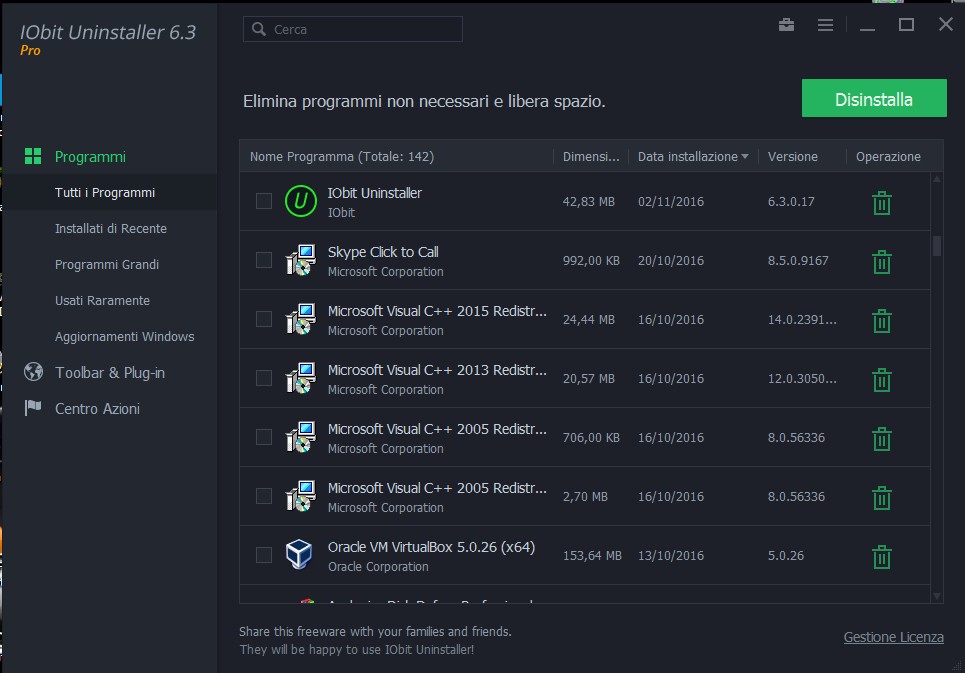The height and width of the screenshot is (673, 965).
Task: Click trash icon for Visual C++ 2005 2,70 MB
Action: coord(881,498)
